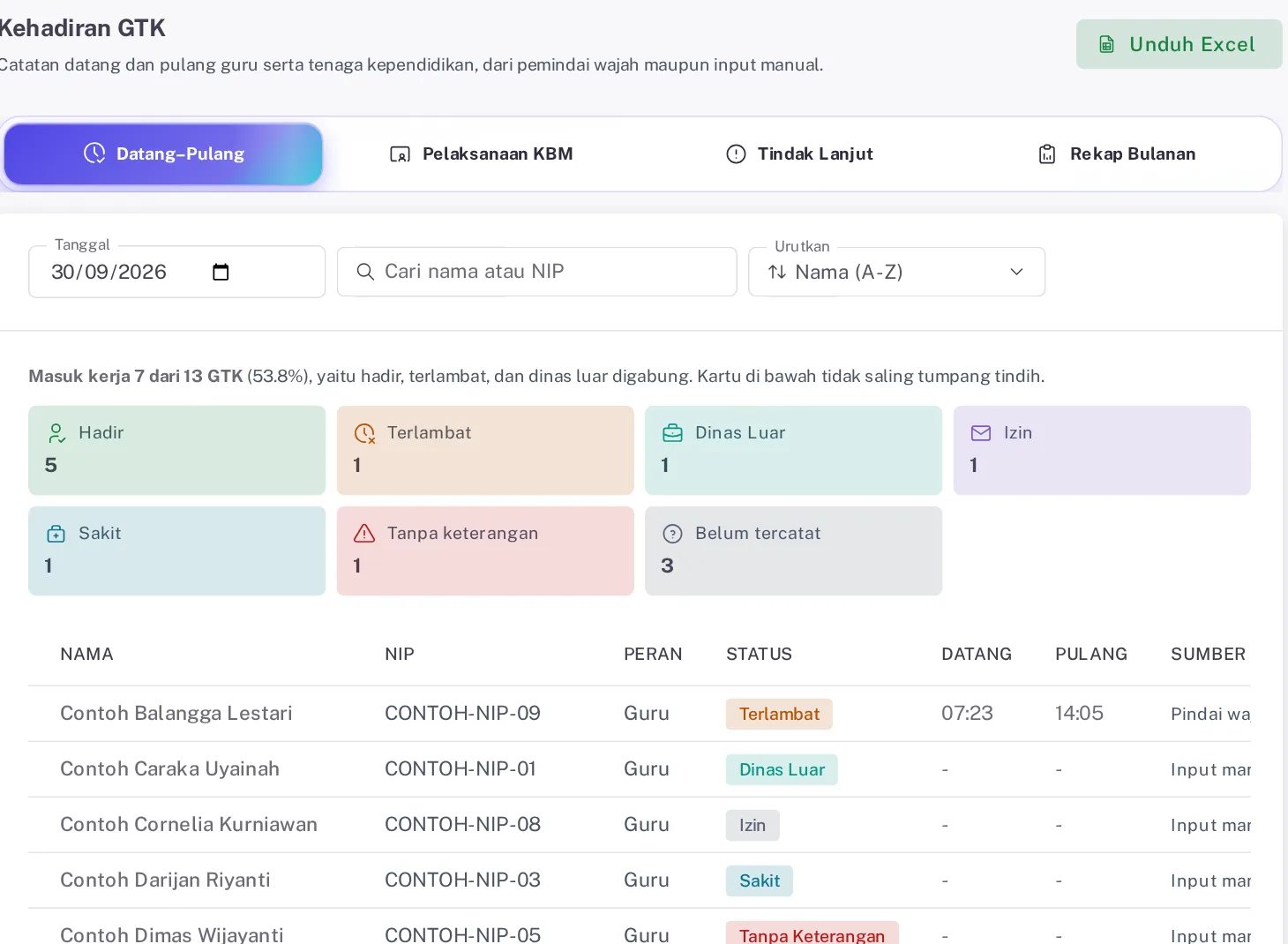Click the Terlambat status badge for Balangga
Screen dimensions: 1288x944
[x=779, y=715]
